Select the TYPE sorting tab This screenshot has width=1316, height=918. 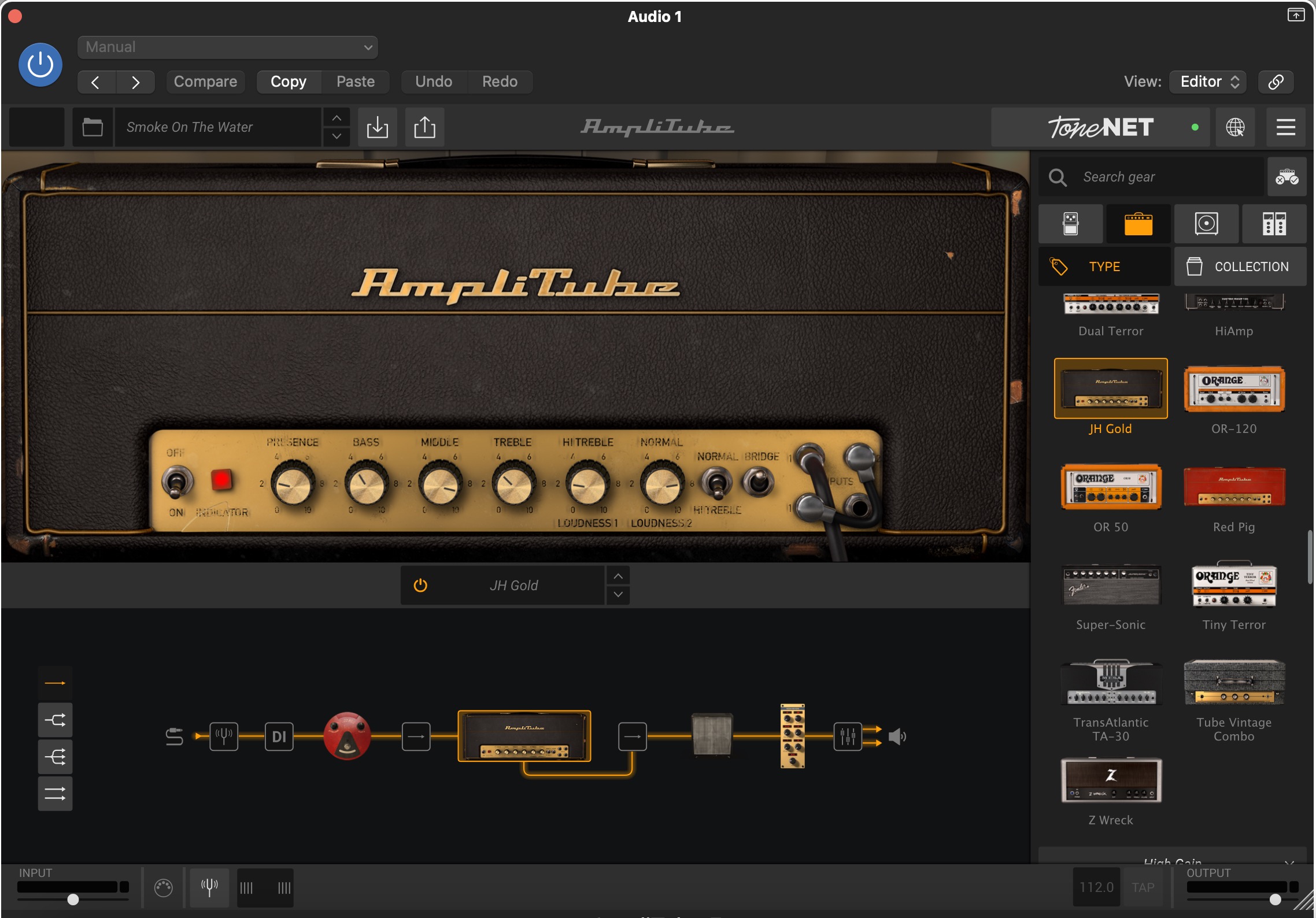(1104, 266)
